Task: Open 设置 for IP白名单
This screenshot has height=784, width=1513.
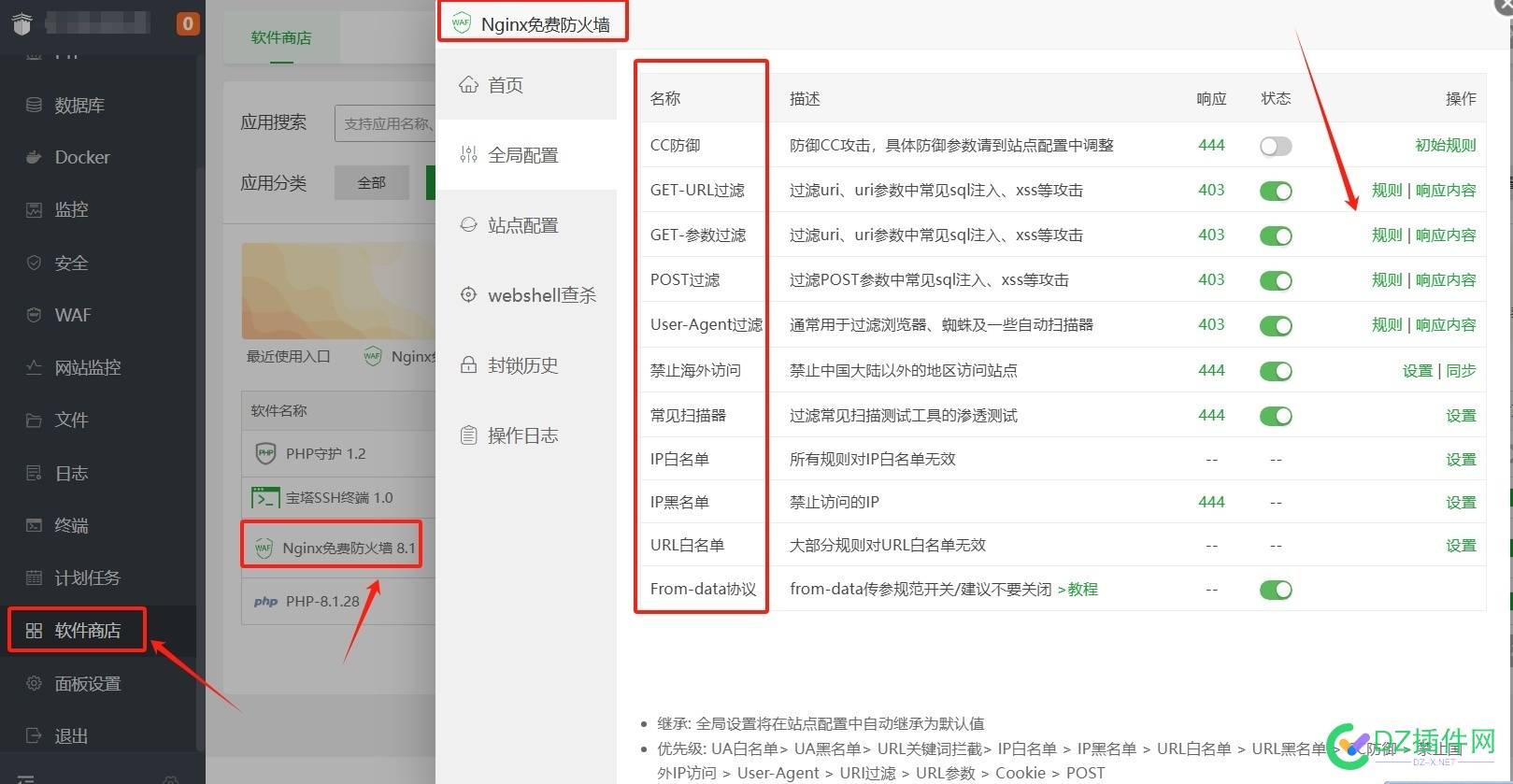Action: pyautogui.click(x=1461, y=459)
